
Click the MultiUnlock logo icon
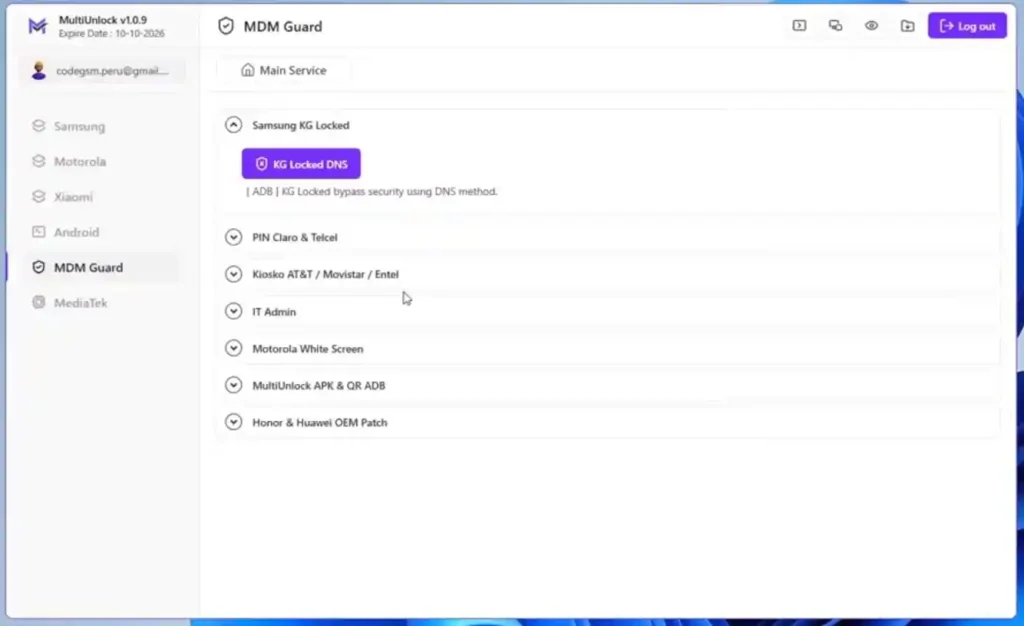[x=38, y=26]
